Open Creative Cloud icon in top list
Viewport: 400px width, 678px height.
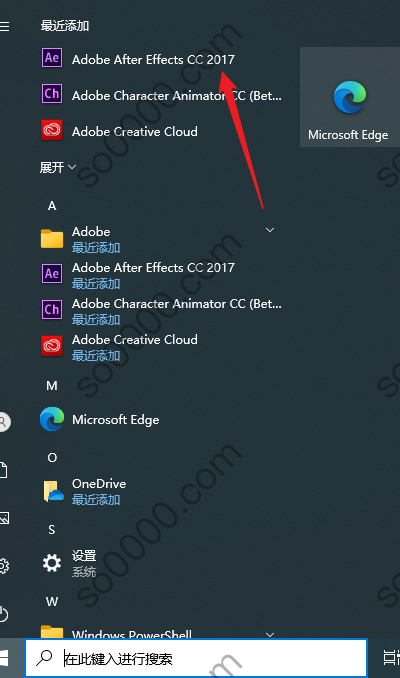[52, 130]
